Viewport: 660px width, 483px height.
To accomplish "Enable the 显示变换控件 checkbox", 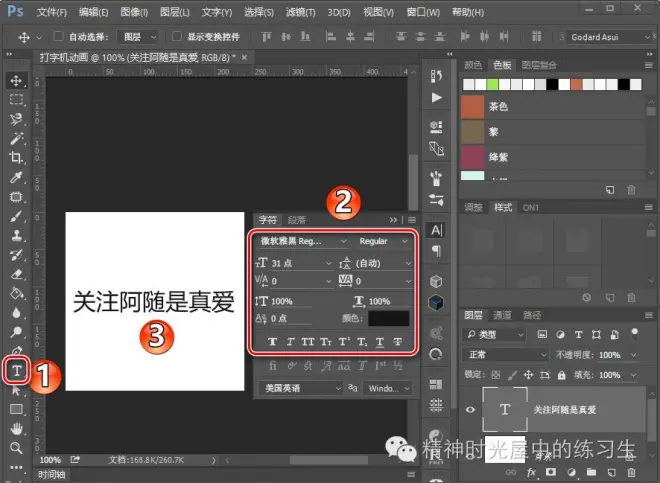I will pos(177,37).
